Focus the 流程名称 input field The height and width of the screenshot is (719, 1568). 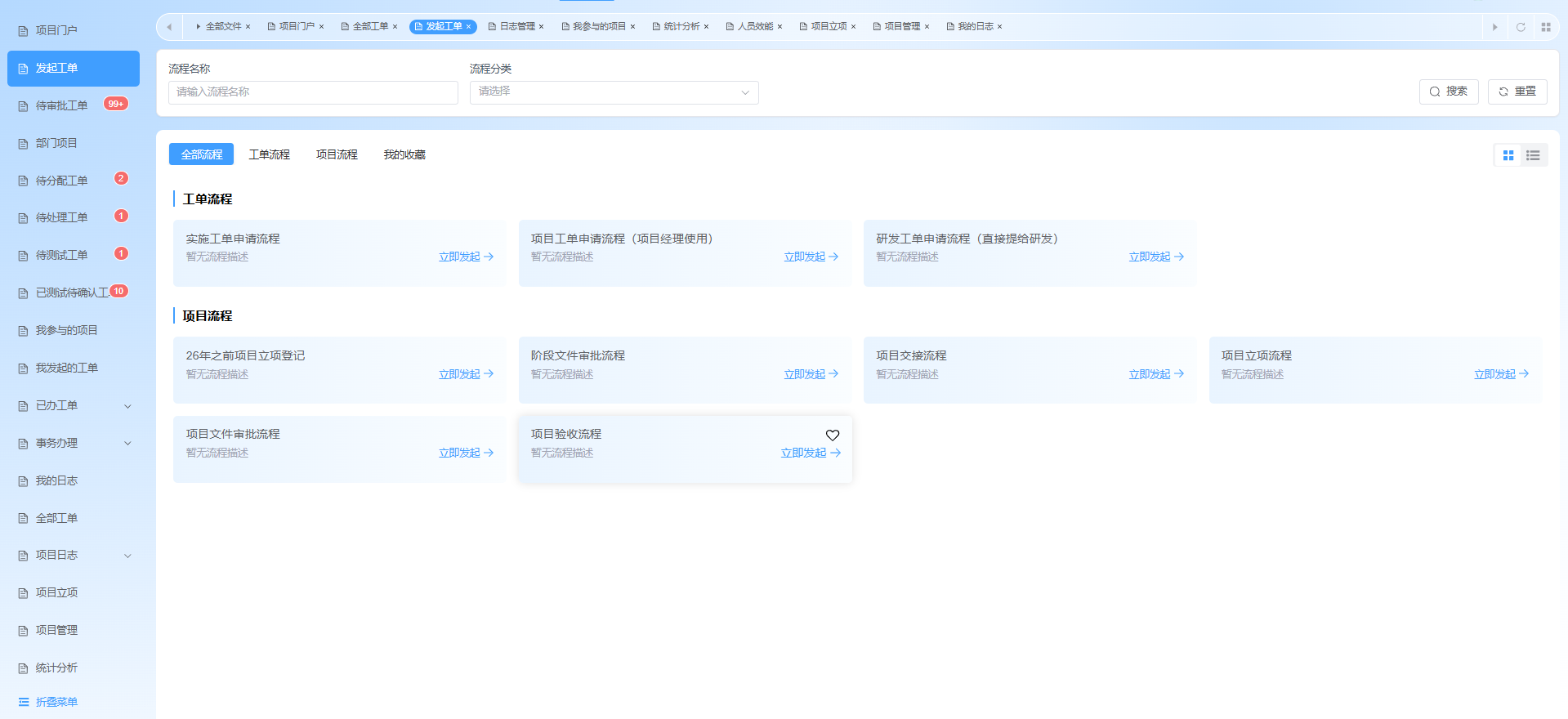tap(313, 92)
